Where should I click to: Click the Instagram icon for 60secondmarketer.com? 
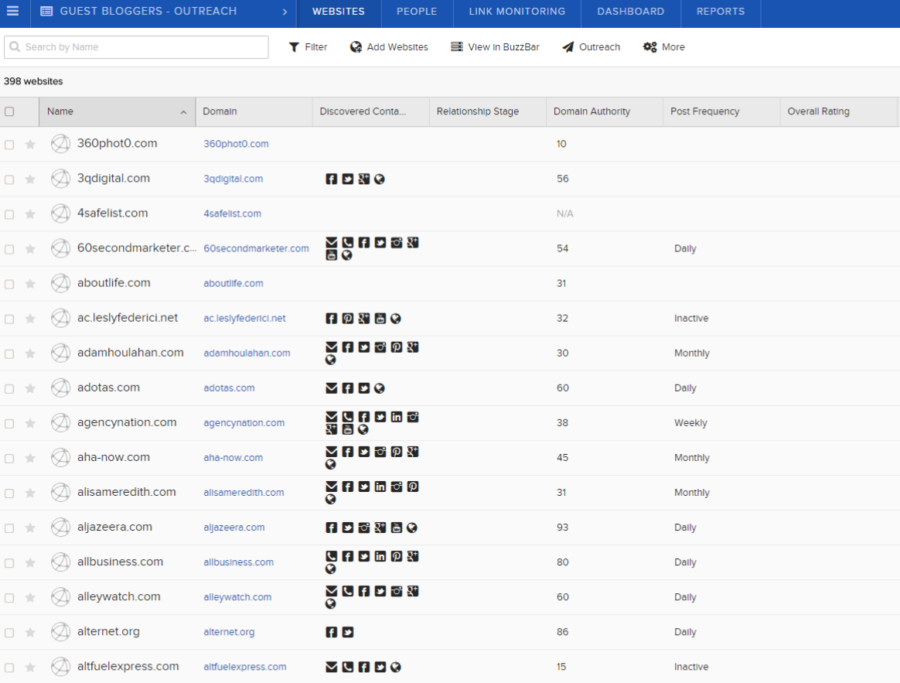[396, 242]
